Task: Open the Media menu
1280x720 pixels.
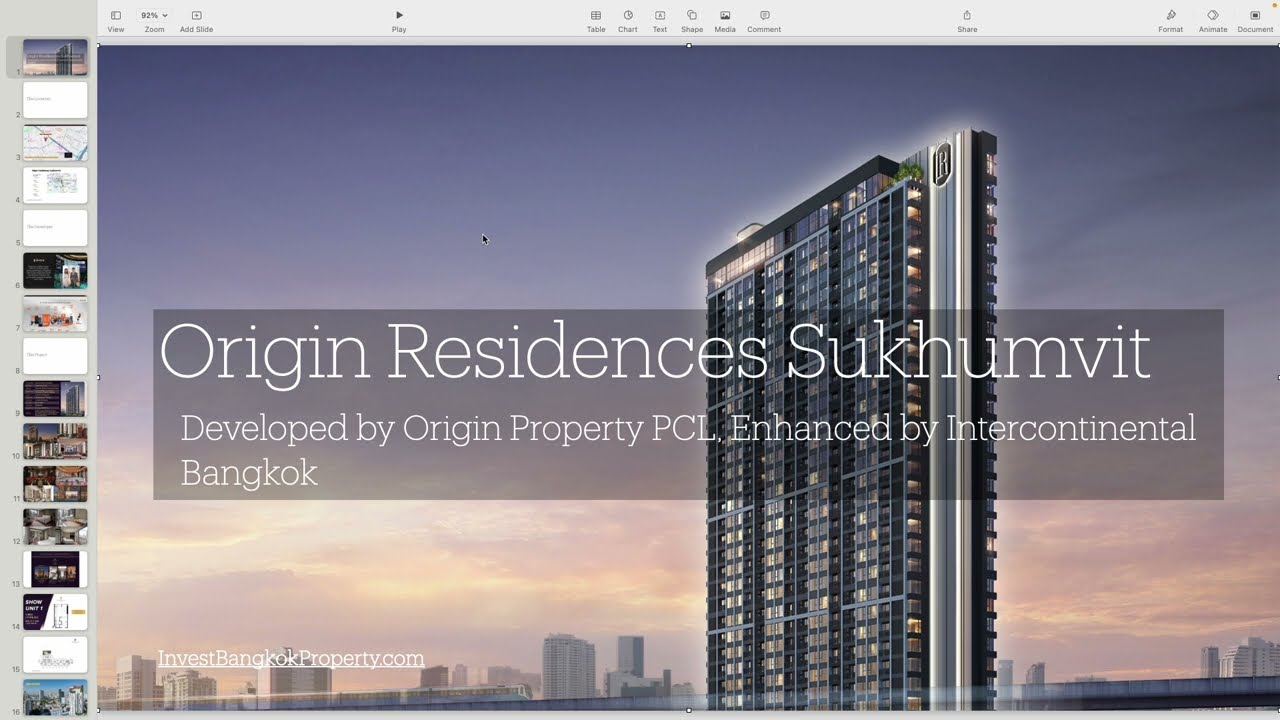Action: [x=725, y=21]
